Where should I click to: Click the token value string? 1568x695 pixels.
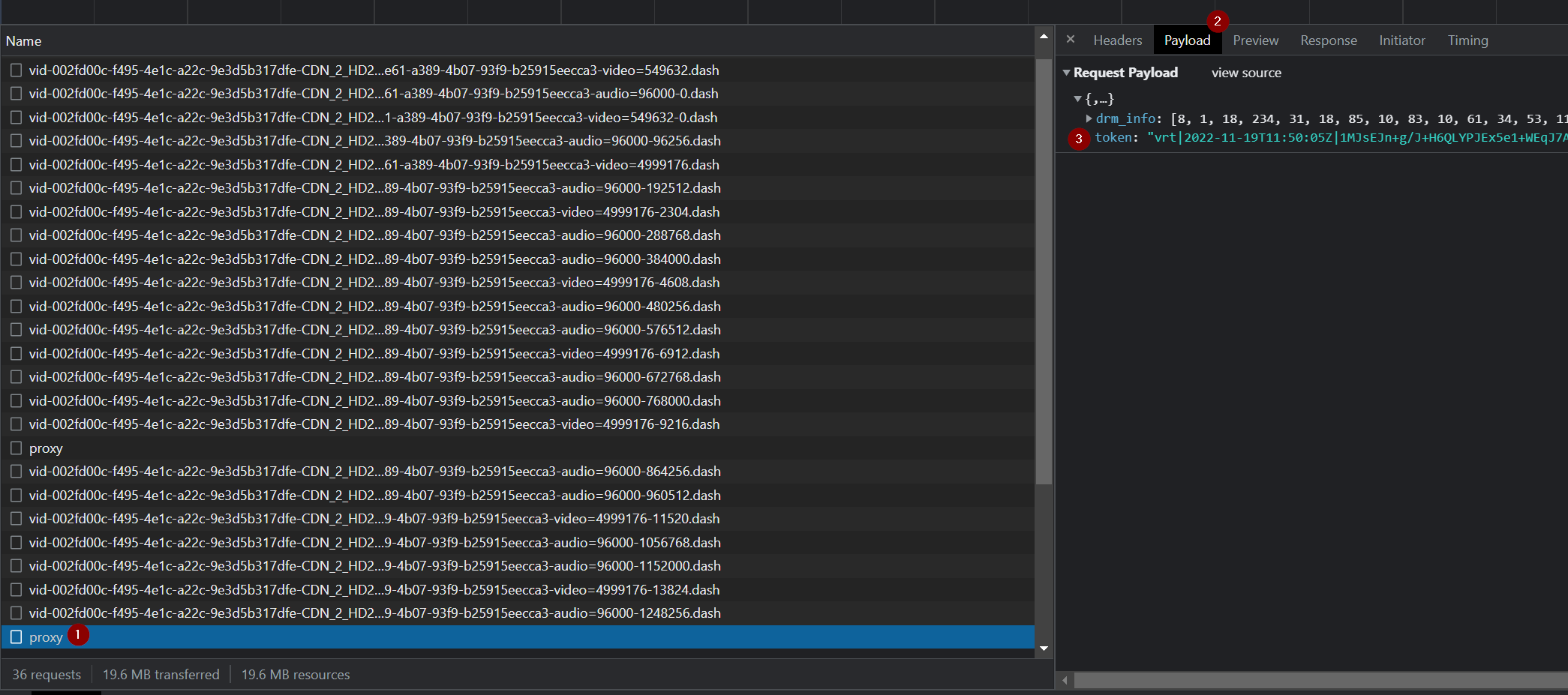coord(1357,138)
